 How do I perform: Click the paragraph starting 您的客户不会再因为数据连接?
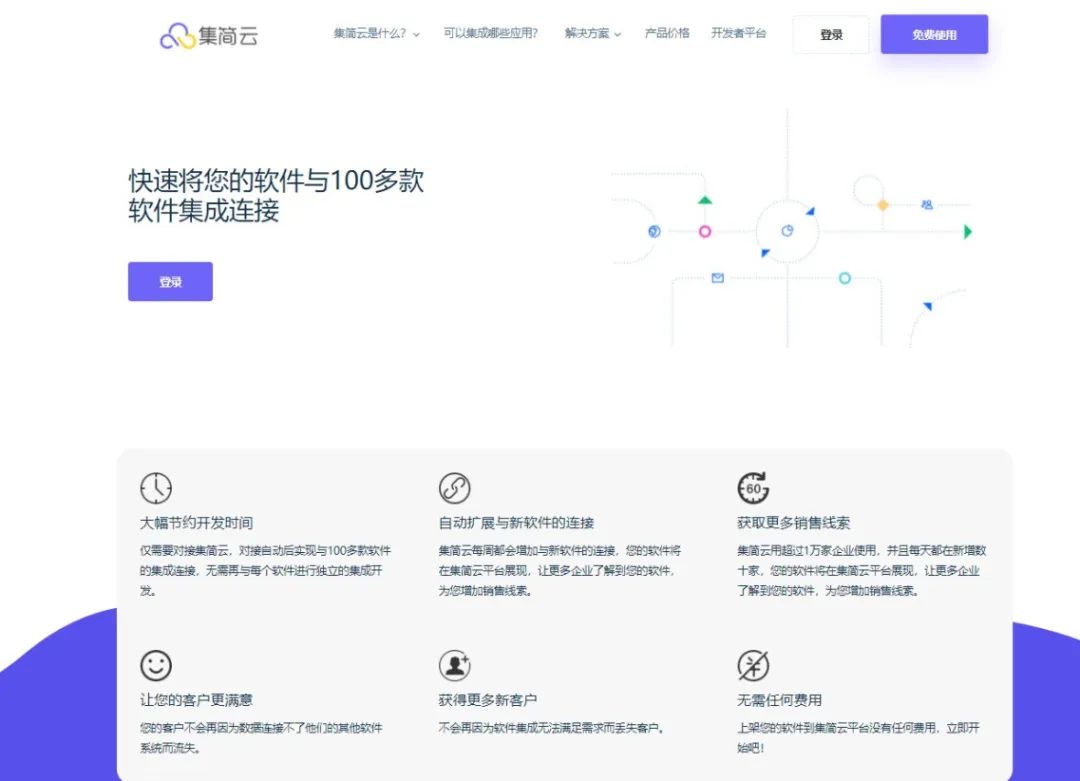pyautogui.click(x=261, y=738)
